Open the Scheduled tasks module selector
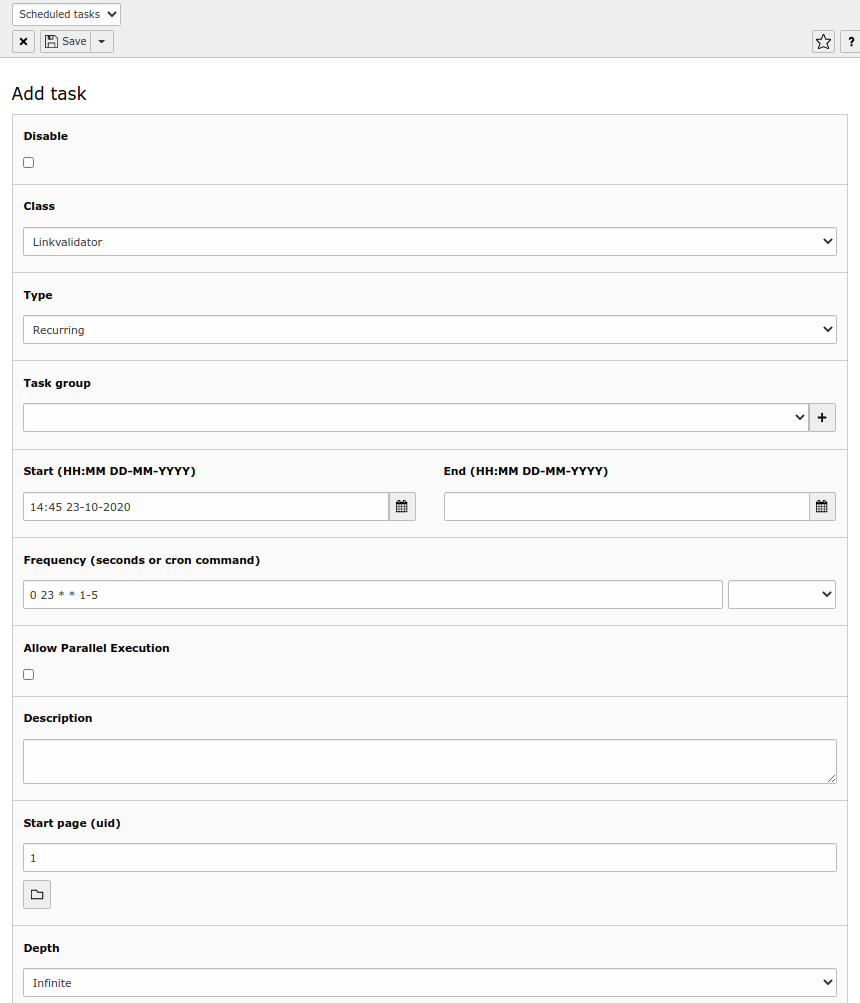Screen dimensions: 860x1003 pyautogui.click(x=66, y=14)
